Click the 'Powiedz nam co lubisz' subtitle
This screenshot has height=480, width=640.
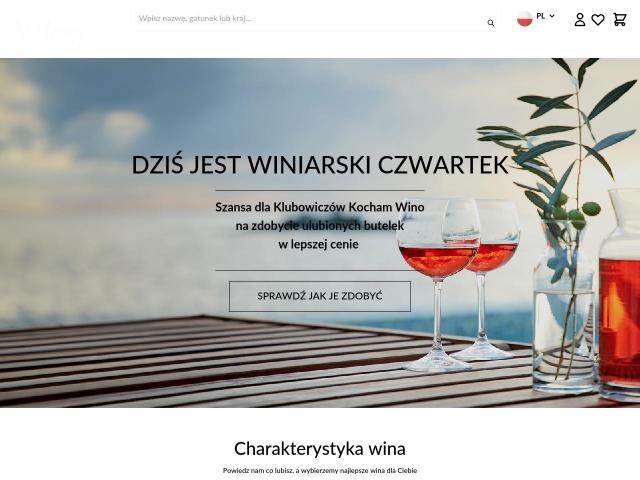(x=320, y=471)
